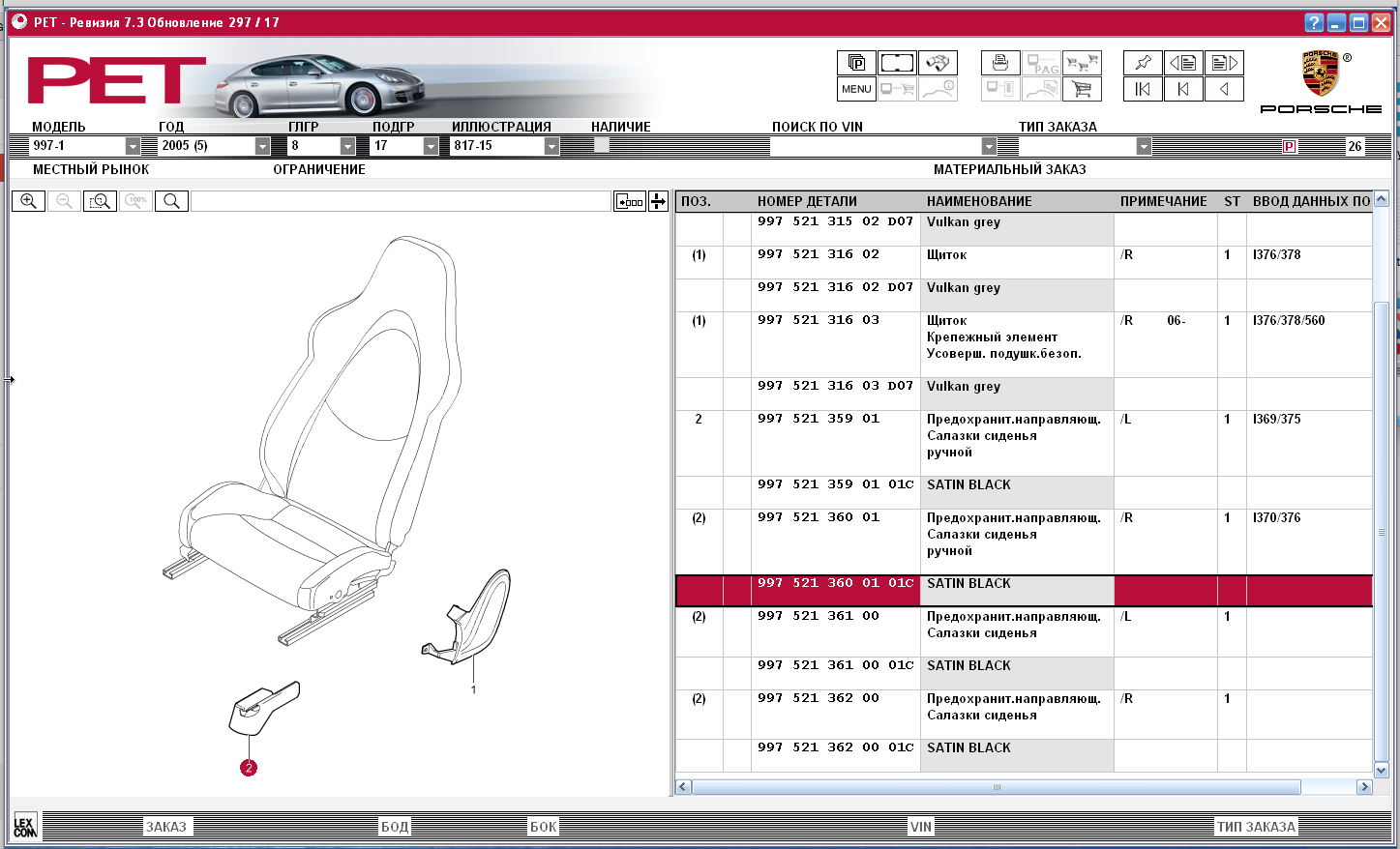Open the Модель dropdown showing 997-1
Viewport: 1400px width, 849px height.
(133, 146)
